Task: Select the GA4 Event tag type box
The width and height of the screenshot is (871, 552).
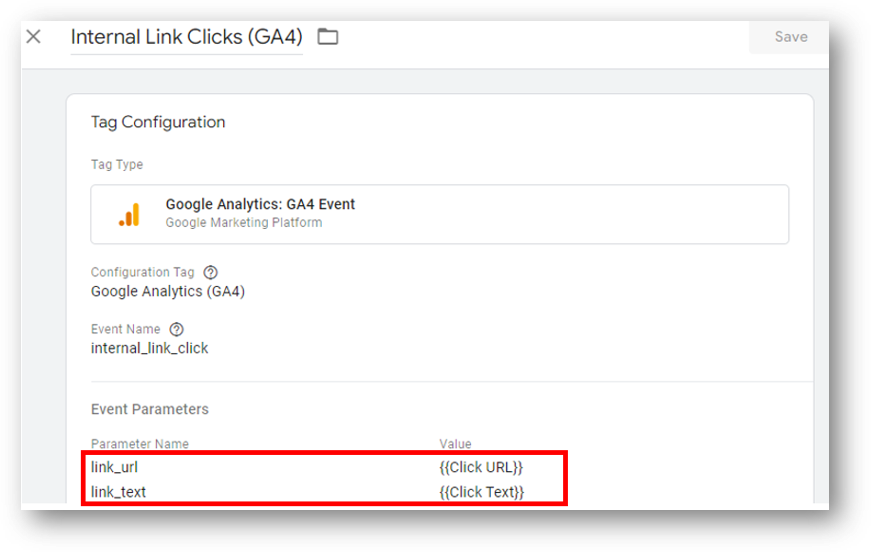Action: [x=439, y=214]
